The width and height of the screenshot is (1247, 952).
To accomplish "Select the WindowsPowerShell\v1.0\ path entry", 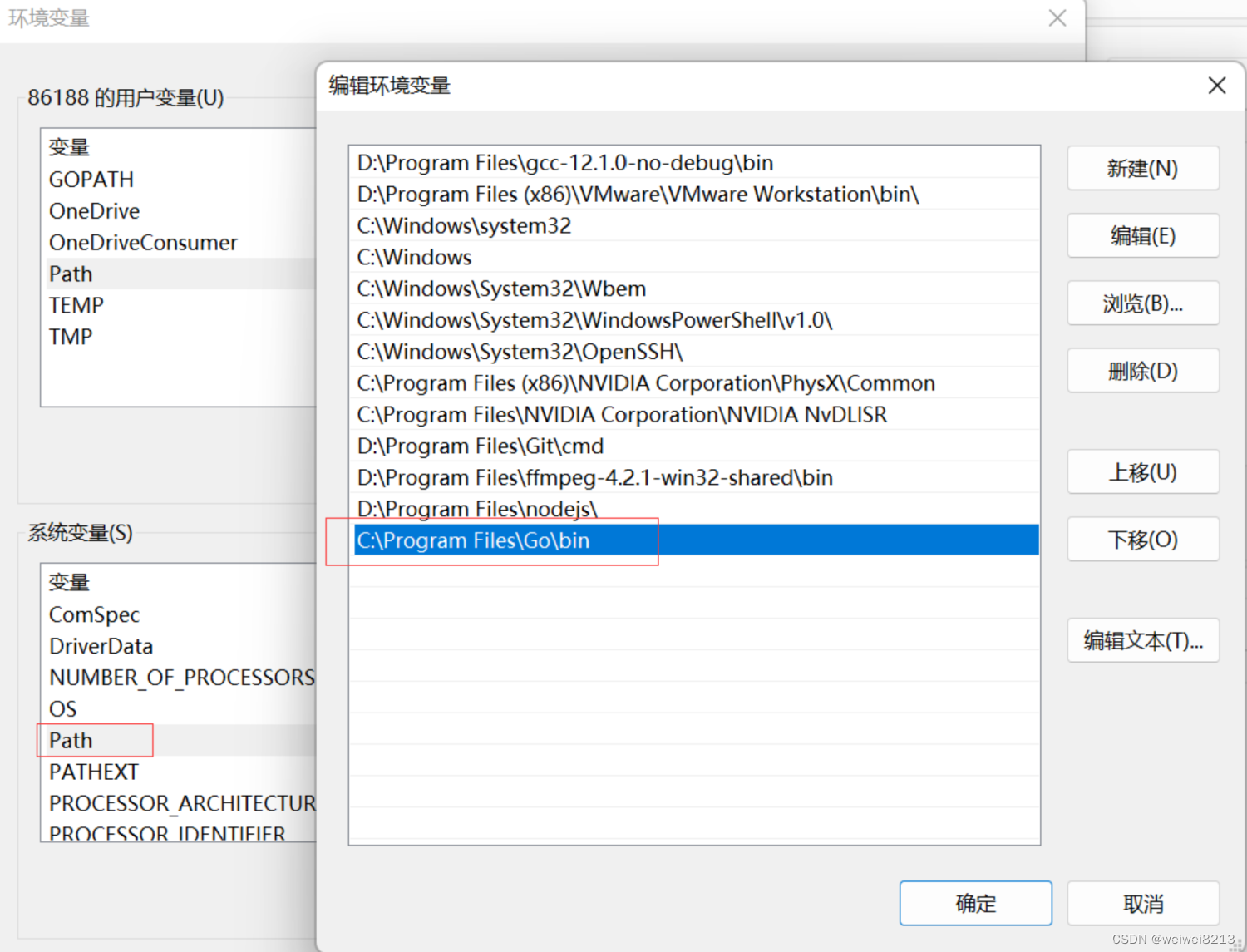I will [694, 321].
